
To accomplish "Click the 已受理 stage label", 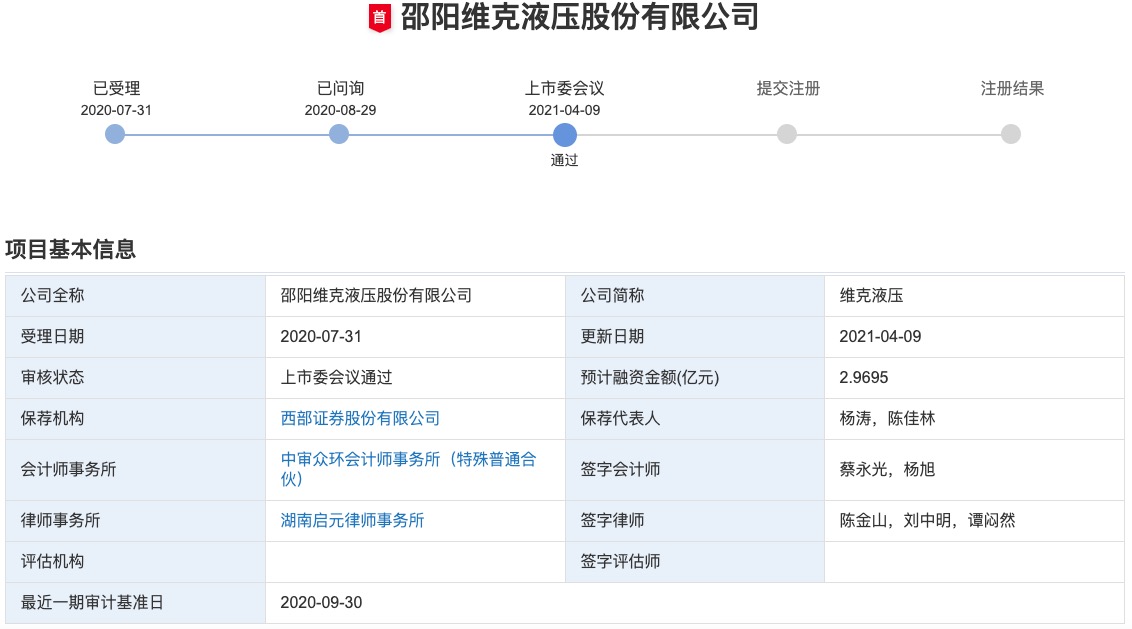I will coord(116,88).
